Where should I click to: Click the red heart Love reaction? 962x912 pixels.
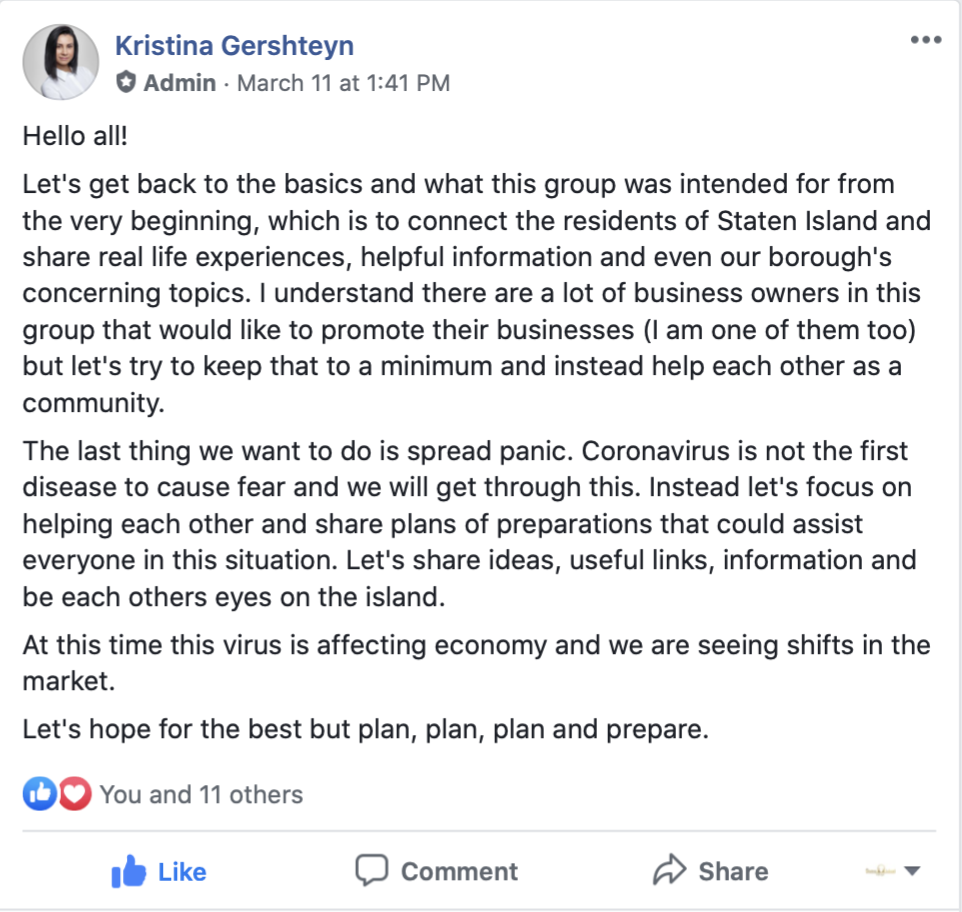pyautogui.click(x=75, y=794)
